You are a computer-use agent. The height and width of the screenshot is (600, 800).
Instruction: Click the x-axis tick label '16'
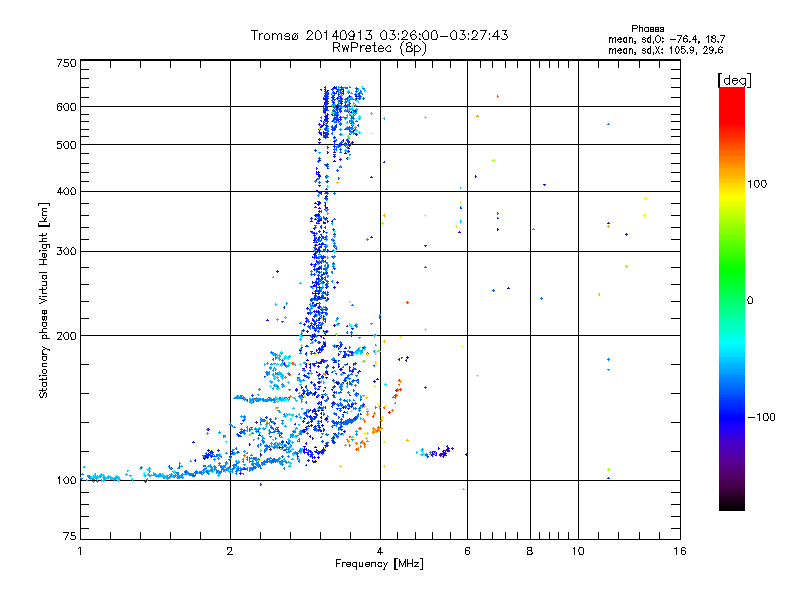680,551
